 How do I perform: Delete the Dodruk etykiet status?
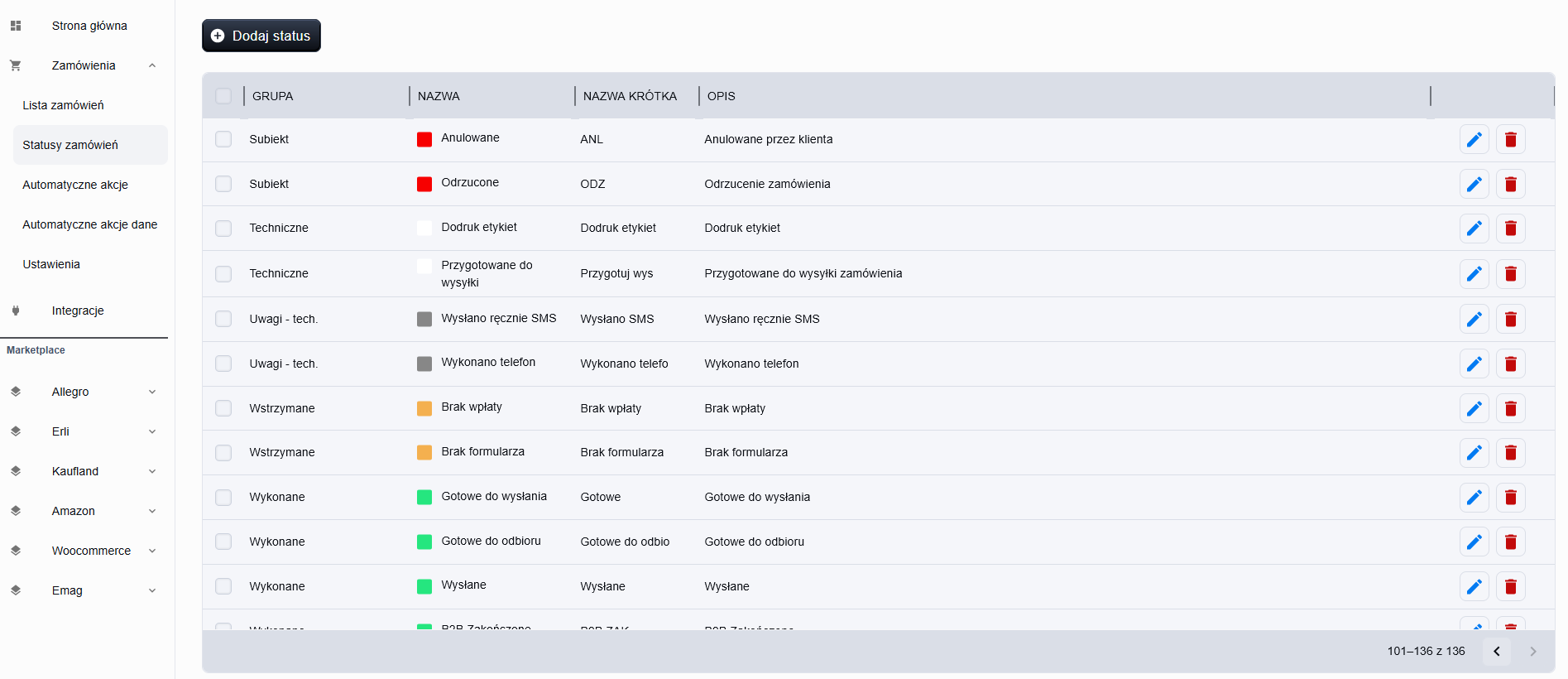(x=1510, y=228)
